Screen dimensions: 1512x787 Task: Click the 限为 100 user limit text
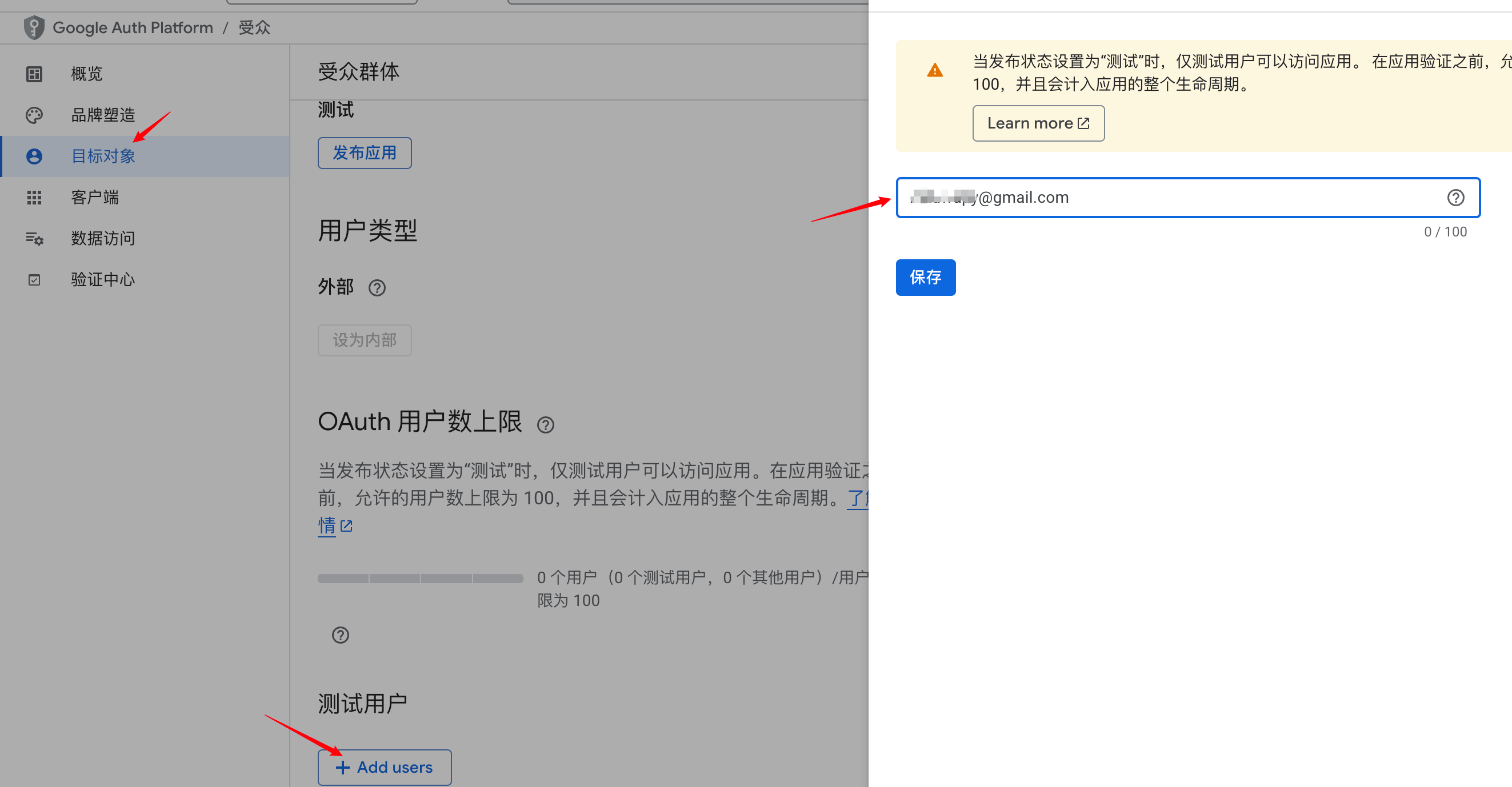tap(568, 600)
